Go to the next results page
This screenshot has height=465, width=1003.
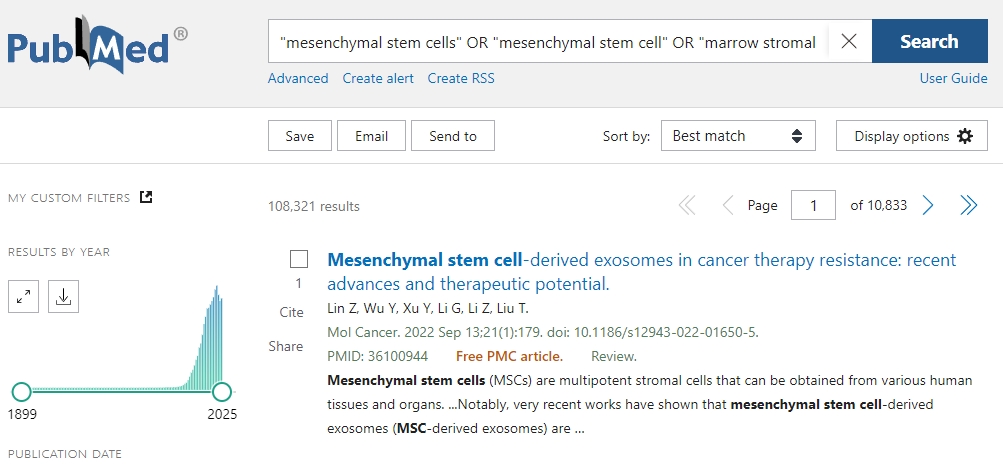tap(928, 206)
